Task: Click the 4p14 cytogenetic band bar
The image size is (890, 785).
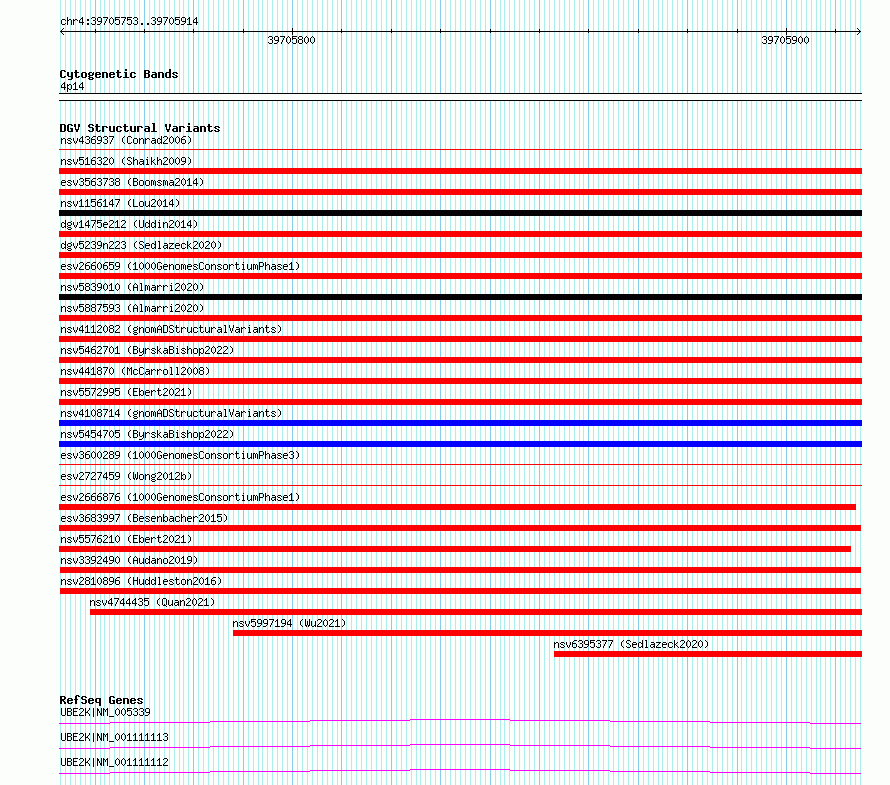Action: [460, 97]
